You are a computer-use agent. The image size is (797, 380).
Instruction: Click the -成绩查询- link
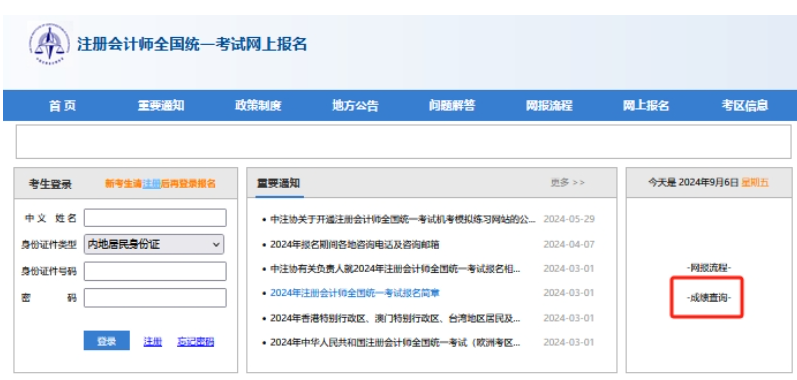pyautogui.click(x=709, y=298)
